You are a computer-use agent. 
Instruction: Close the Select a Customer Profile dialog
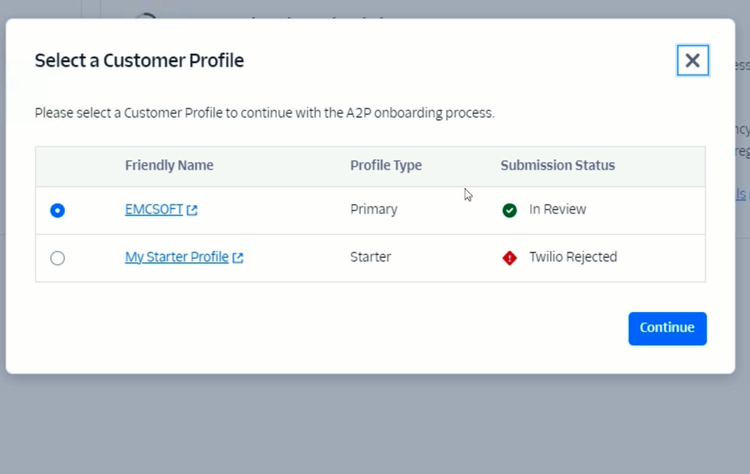click(x=692, y=61)
